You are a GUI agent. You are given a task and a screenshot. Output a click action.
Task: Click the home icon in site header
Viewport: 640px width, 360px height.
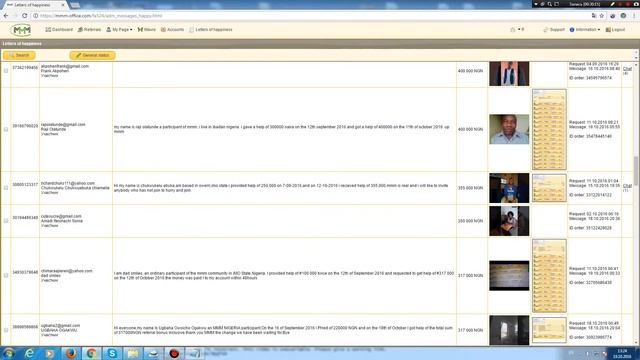click(512, 29)
